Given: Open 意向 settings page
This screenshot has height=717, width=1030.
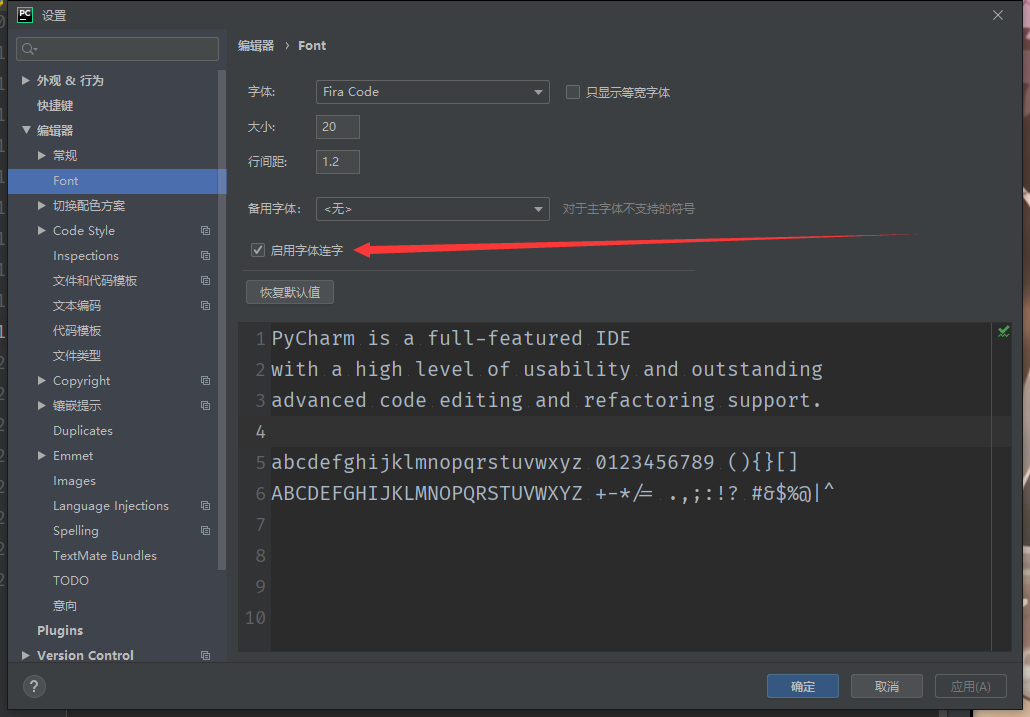Looking at the screenshot, I should [65, 605].
